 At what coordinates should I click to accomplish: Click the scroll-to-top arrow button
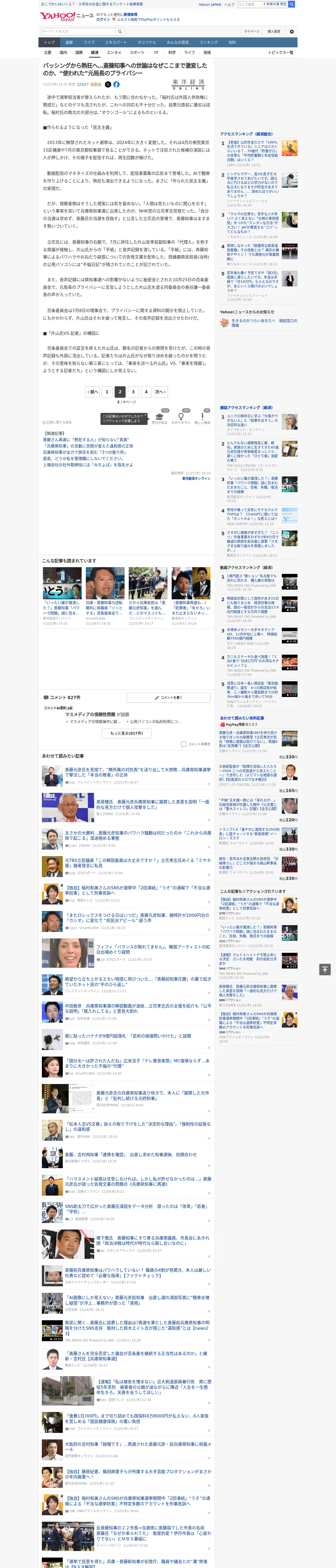pyautogui.click(x=324, y=969)
